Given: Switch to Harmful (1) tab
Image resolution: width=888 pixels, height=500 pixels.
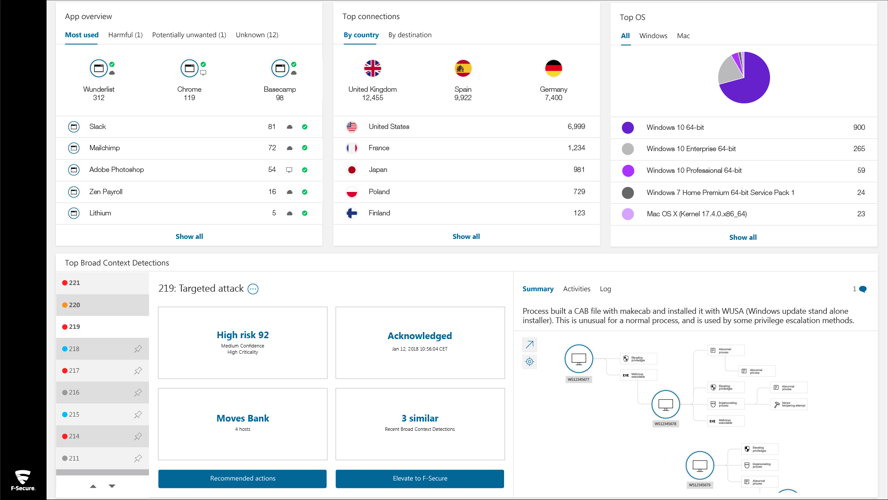Looking at the screenshot, I should (x=125, y=35).
